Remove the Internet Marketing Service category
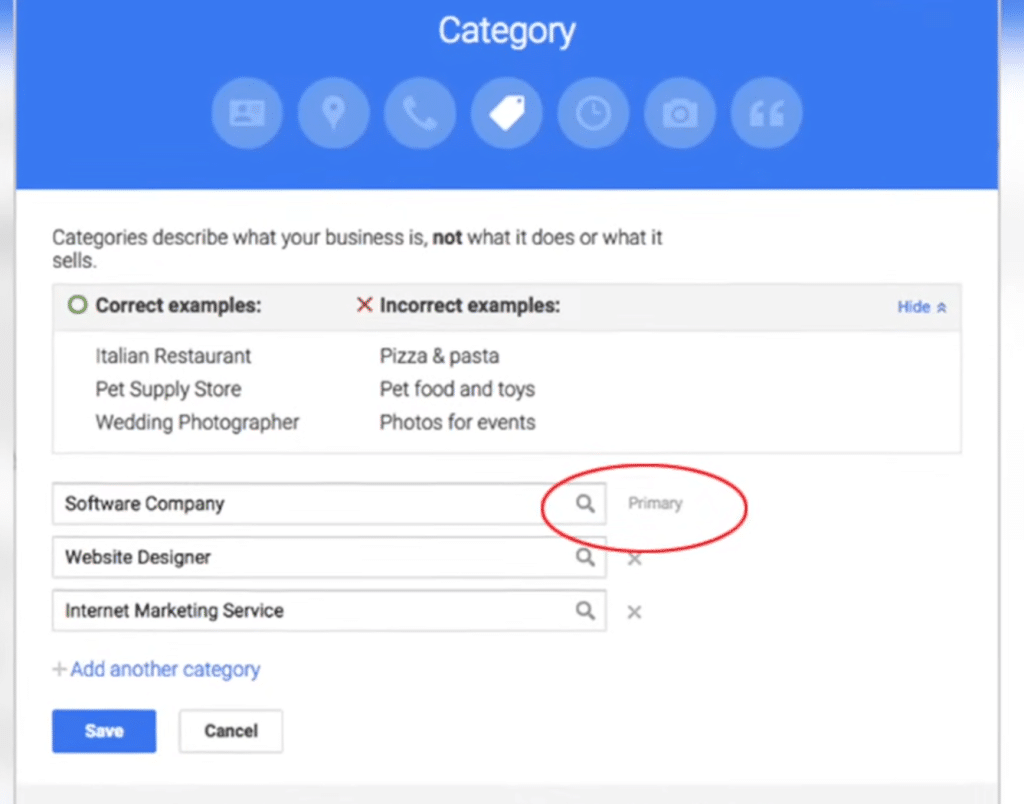Viewport: 1024px width, 804px height. 634,611
